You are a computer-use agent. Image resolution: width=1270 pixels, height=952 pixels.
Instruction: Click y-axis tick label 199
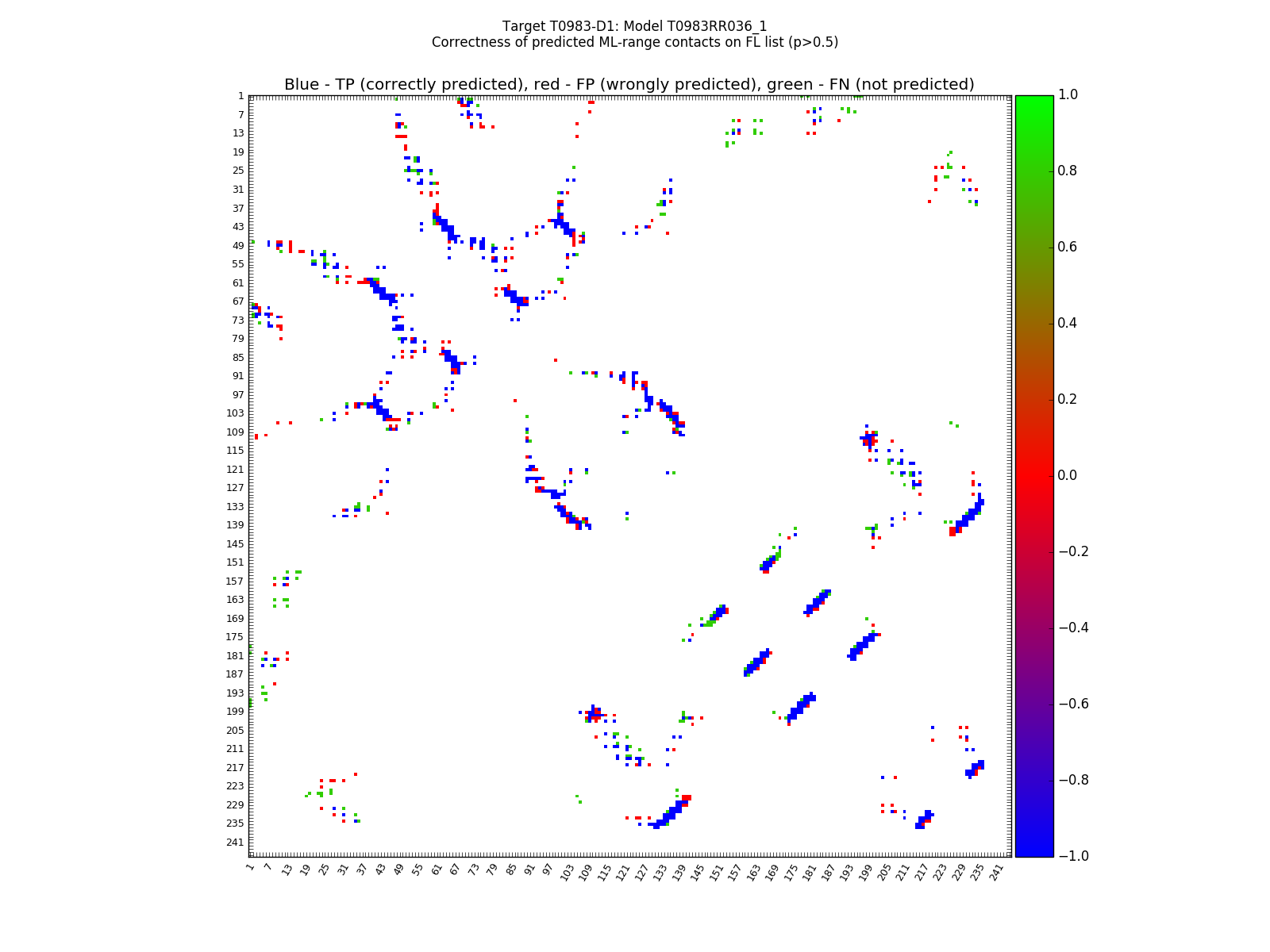pos(235,712)
